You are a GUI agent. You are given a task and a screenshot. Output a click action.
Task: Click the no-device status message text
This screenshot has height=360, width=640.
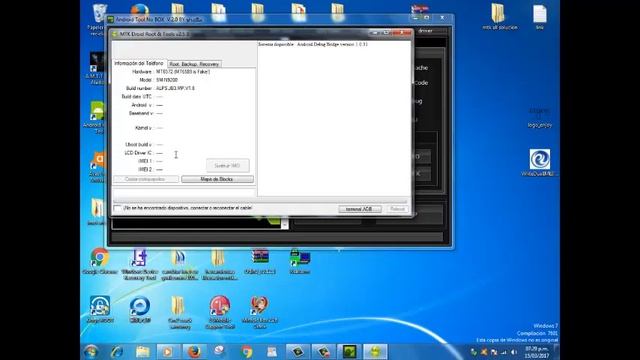[187, 208]
